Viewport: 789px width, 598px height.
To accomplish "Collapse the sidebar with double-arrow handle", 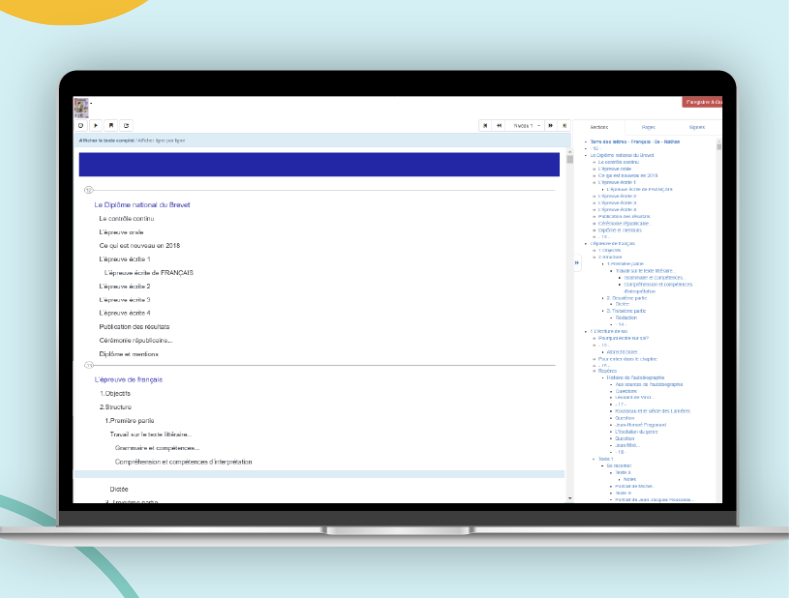I will coord(577,263).
